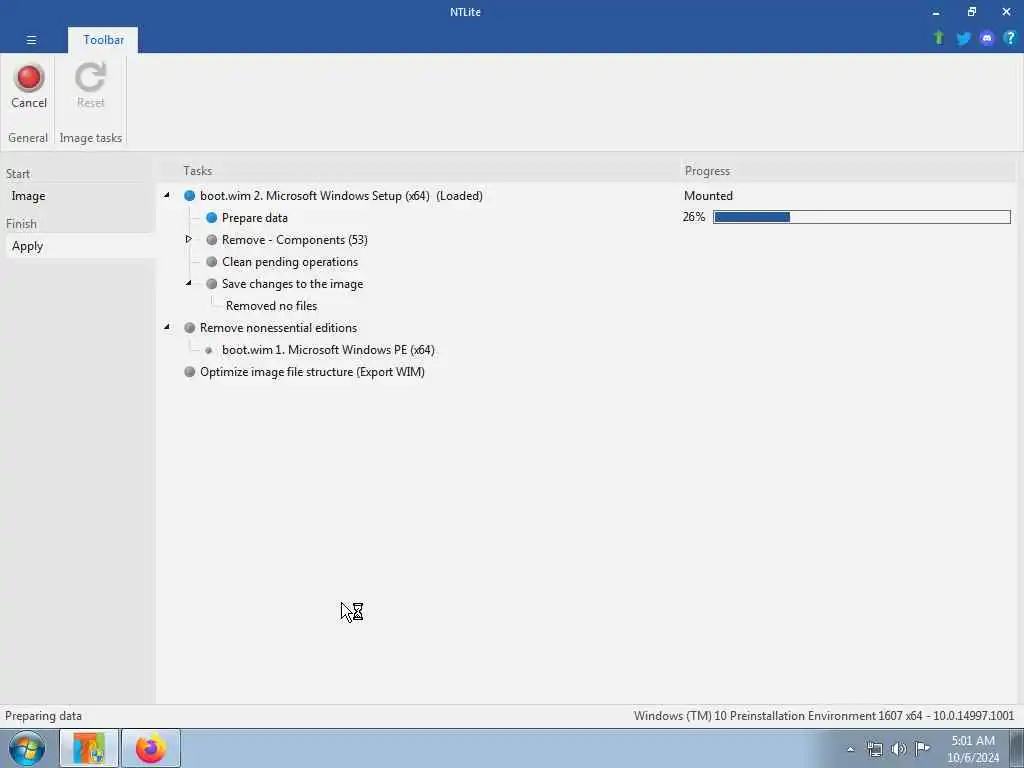Click the 'General' ribbon group label
Viewport: 1024px width, 768px height.
coord(27,138)
